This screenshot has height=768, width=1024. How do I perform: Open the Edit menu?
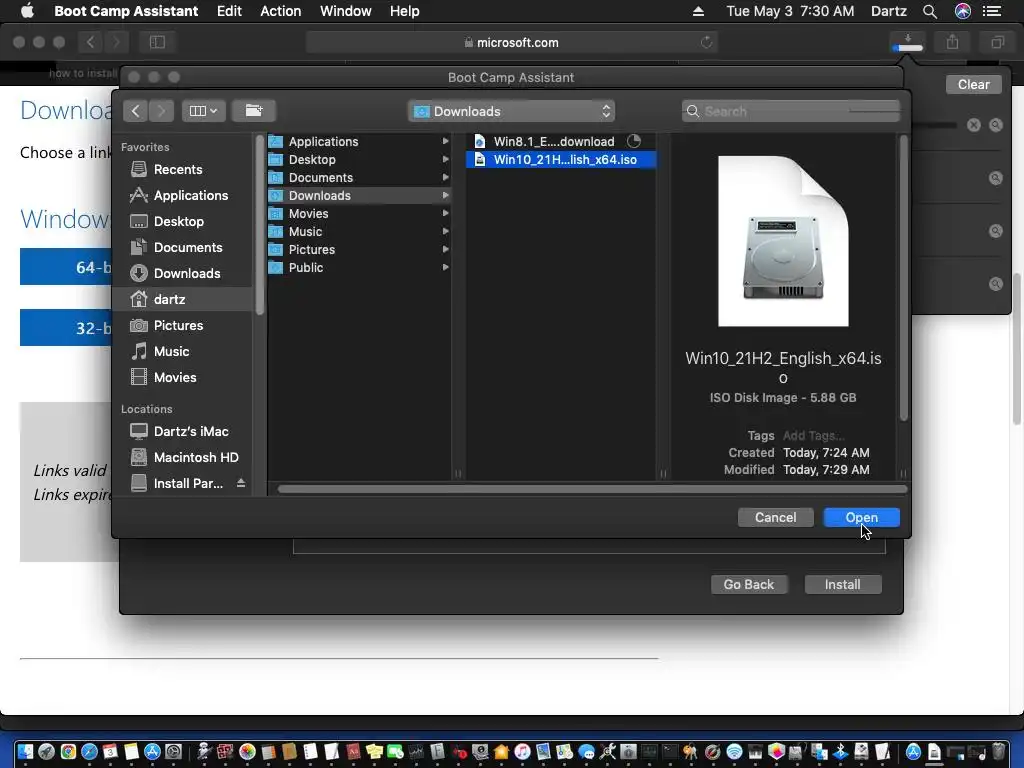click(229, 11)
